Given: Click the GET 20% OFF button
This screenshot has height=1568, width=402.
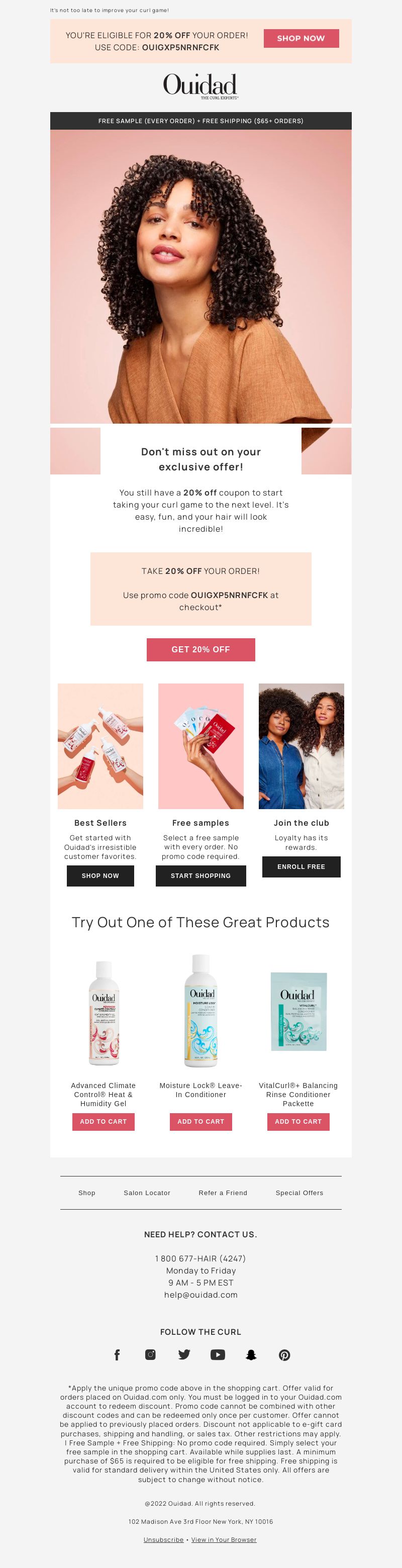Looking at the screenshot, I should point(200,649).
